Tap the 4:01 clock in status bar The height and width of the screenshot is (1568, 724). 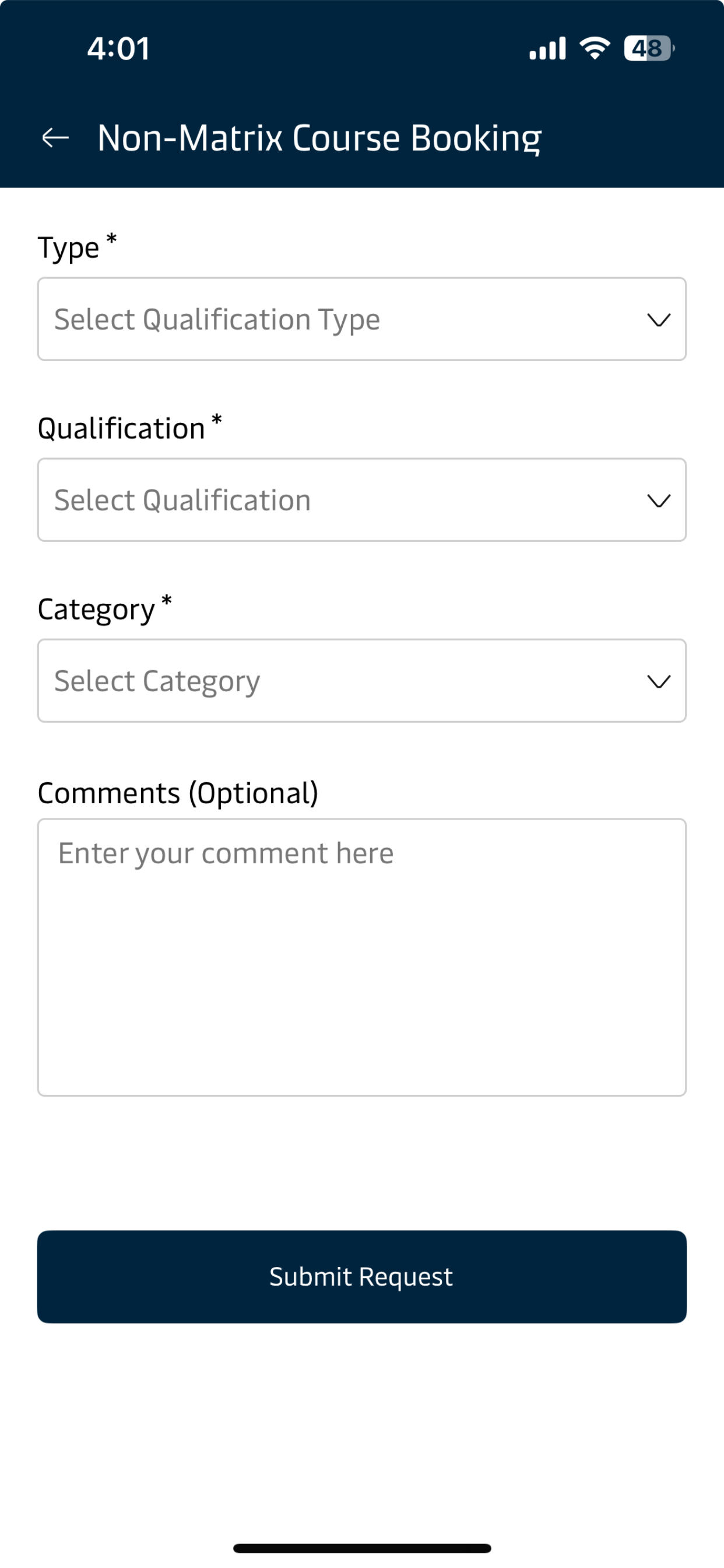(x=119, y=48)
